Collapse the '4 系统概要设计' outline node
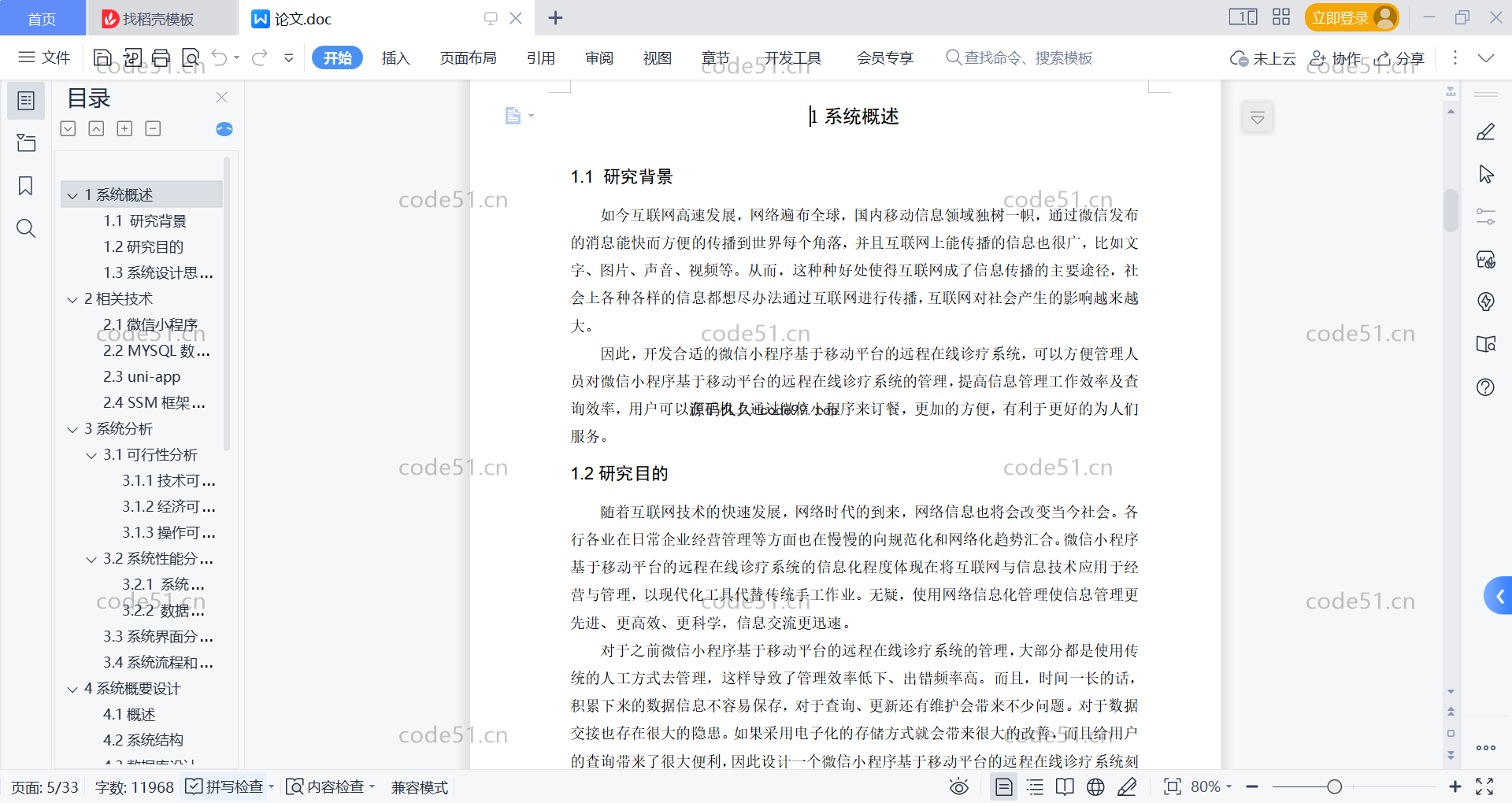Image resolution: width=1512 pixels, height=803 pixels. pyautogui.click(x=72, y=689)
